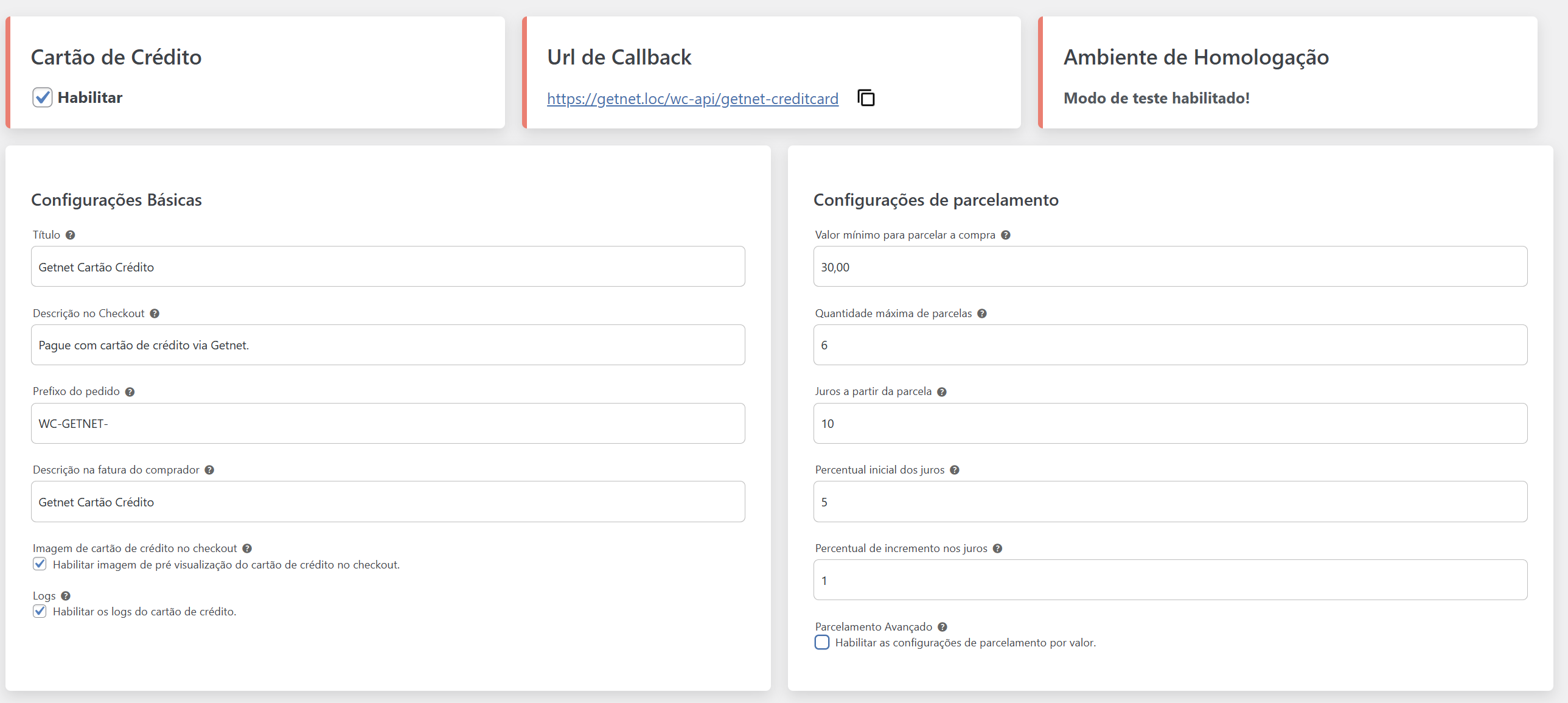Open the getnet-creditcard callback link
This screenshot has width=1568, height=703.
click(x=692, y=99)
